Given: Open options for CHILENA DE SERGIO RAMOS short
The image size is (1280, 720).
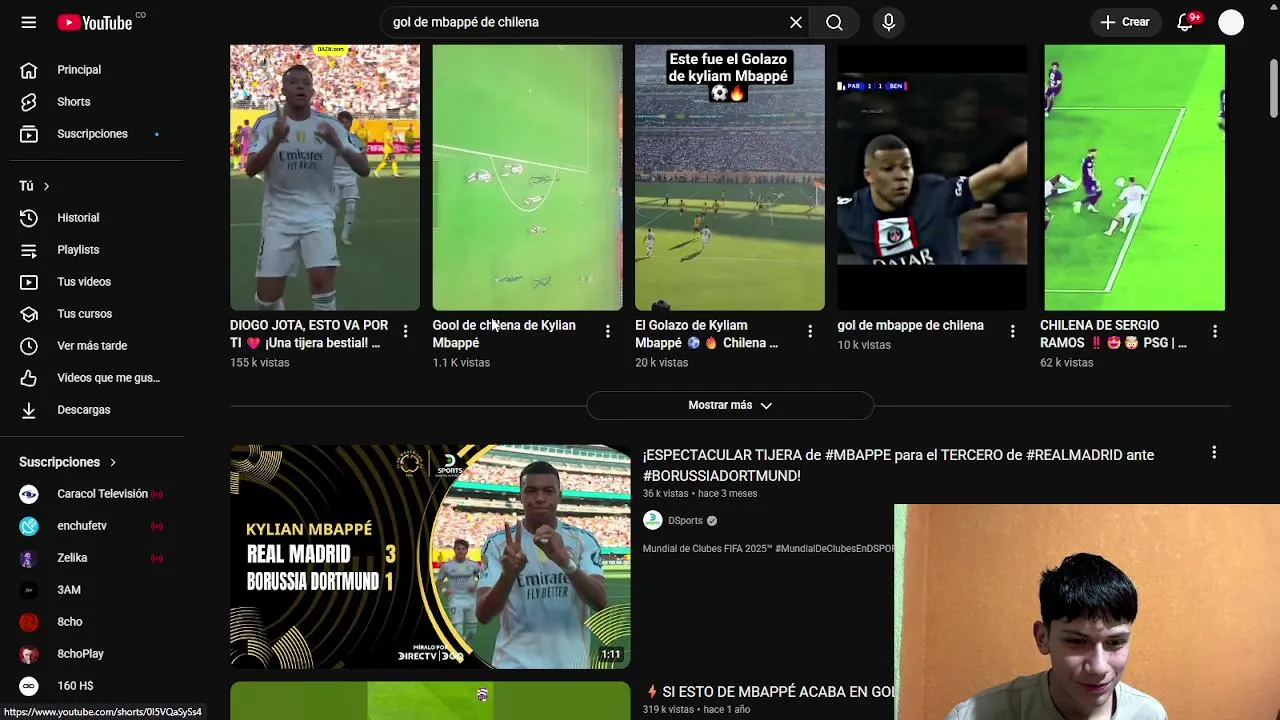Looking at the screenshot, I should tap(1215, 331).
